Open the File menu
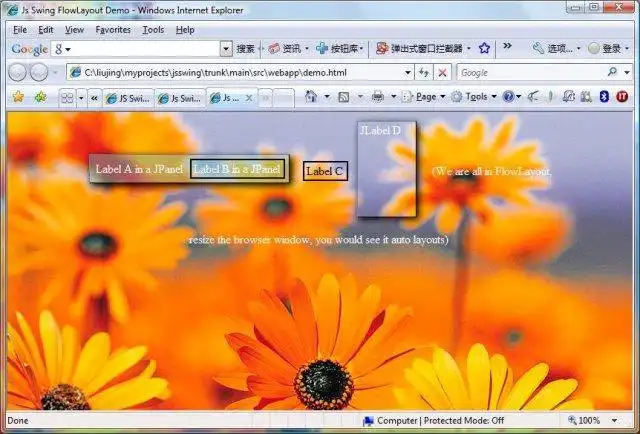 20,30
